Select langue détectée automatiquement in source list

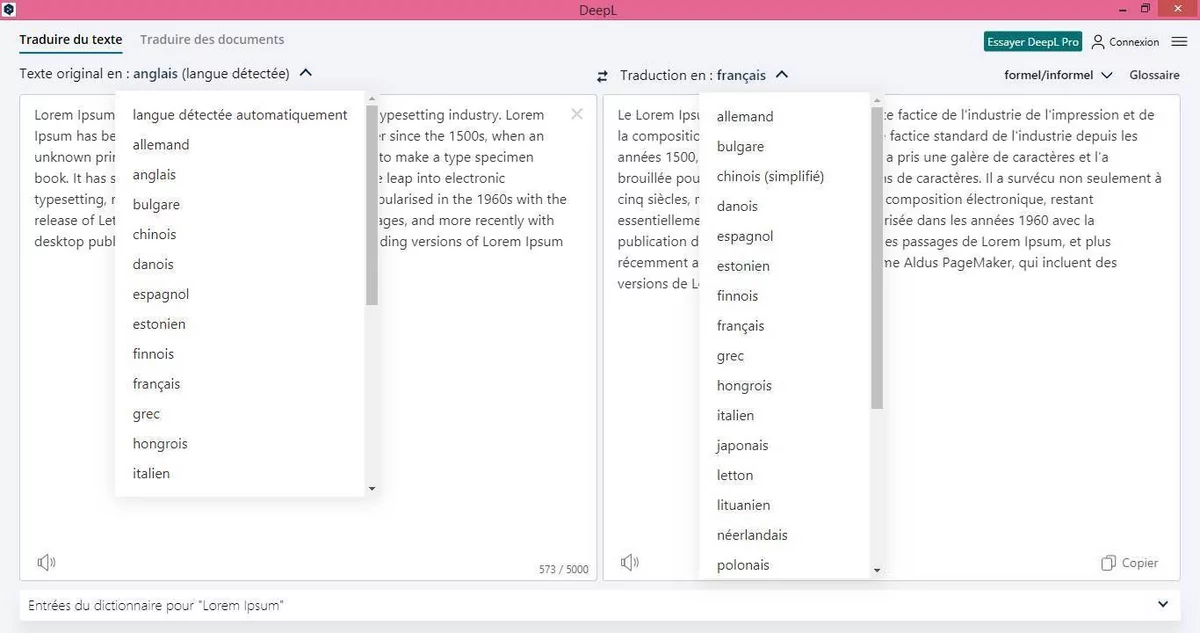click(240, 115)
